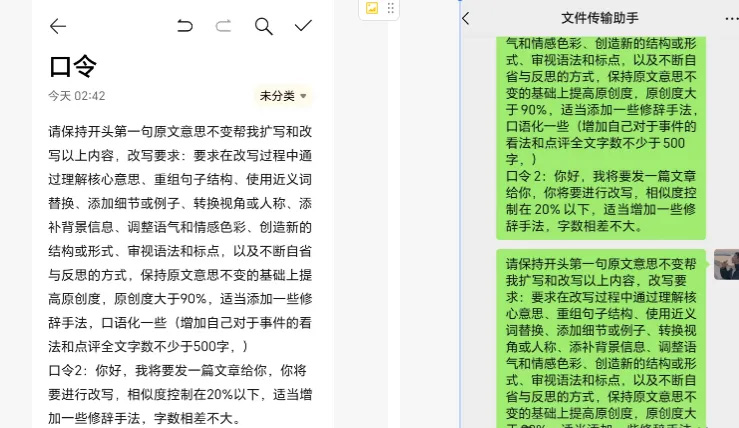Save note with checkmark icon

(303, 25)
